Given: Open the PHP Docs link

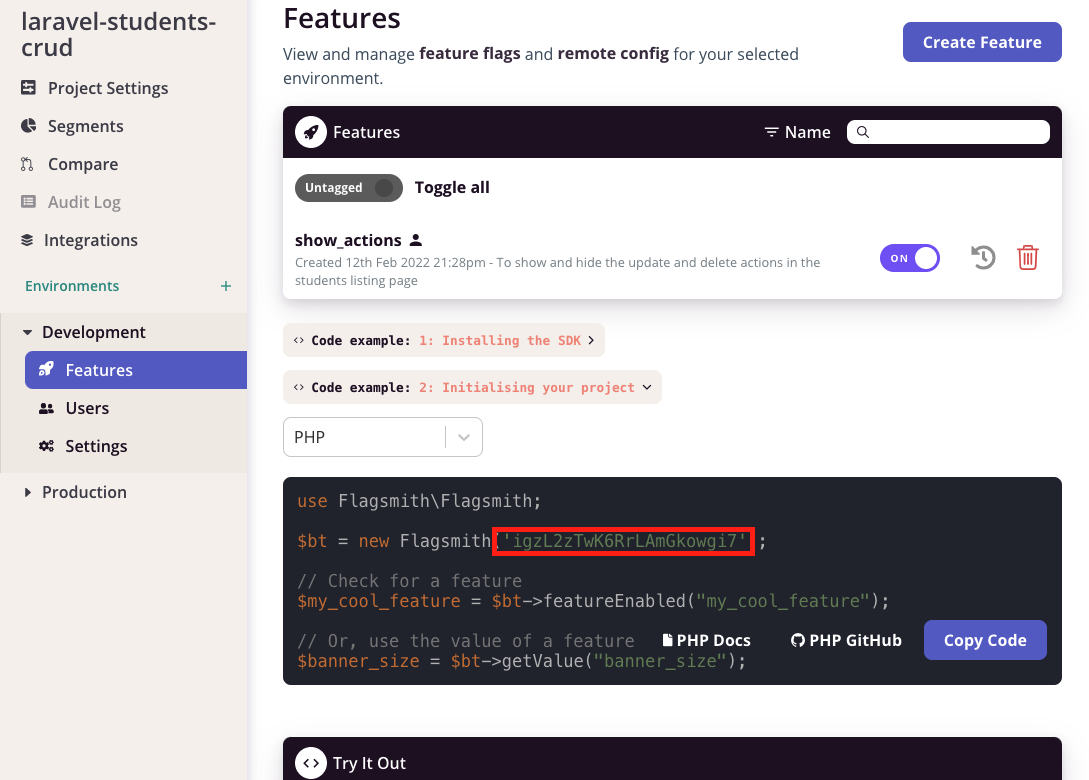Looking at the screenshot, I should tap(706, 640).
